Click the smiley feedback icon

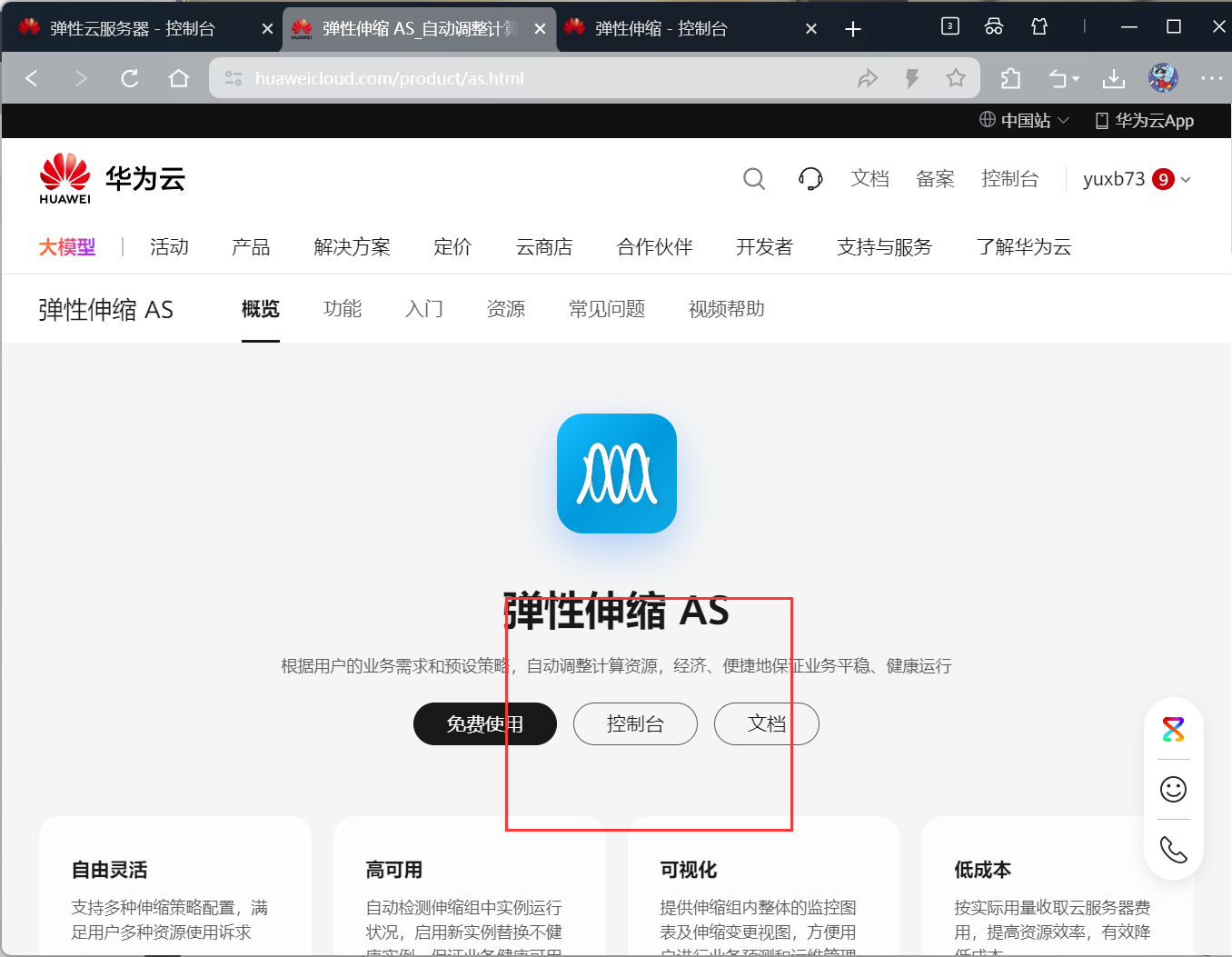coord(1174,789)
